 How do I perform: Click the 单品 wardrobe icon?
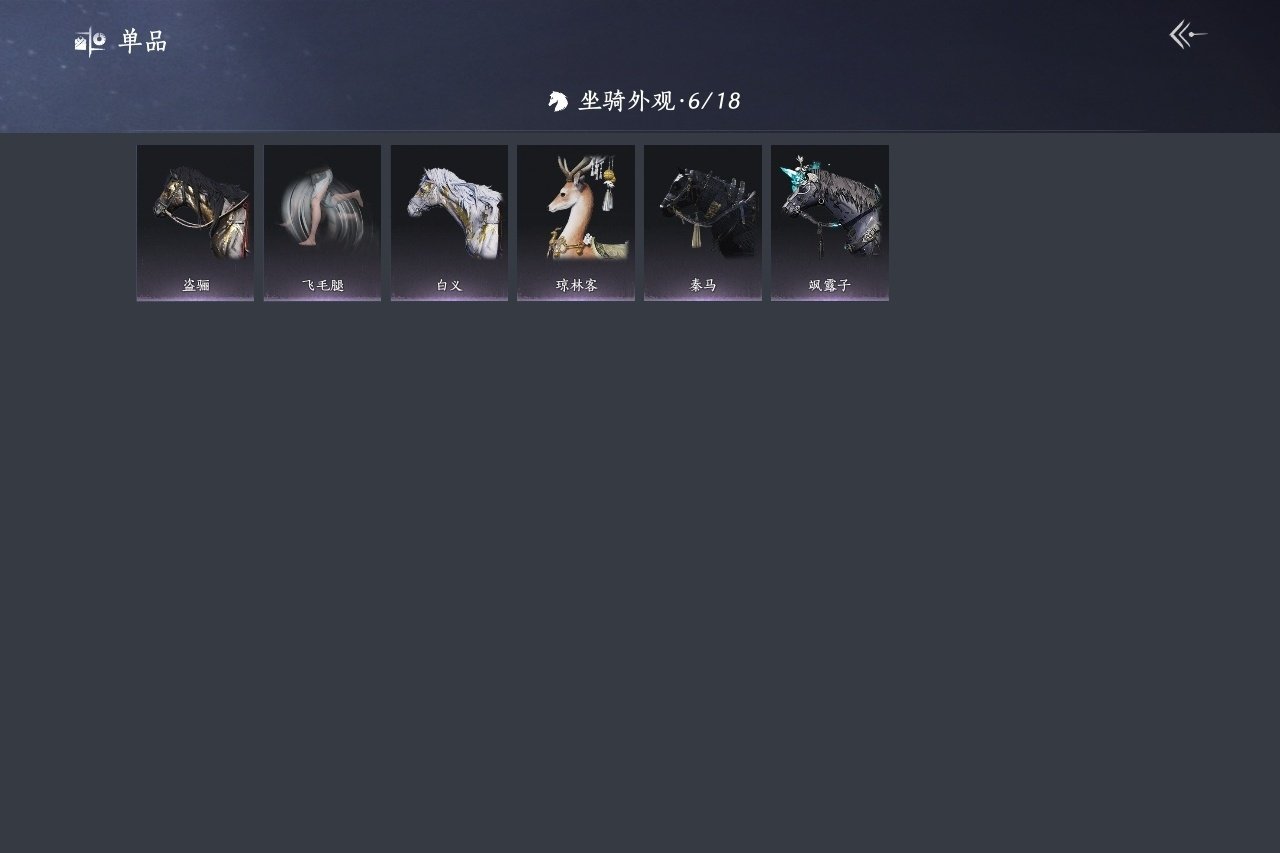pos(90,41)
